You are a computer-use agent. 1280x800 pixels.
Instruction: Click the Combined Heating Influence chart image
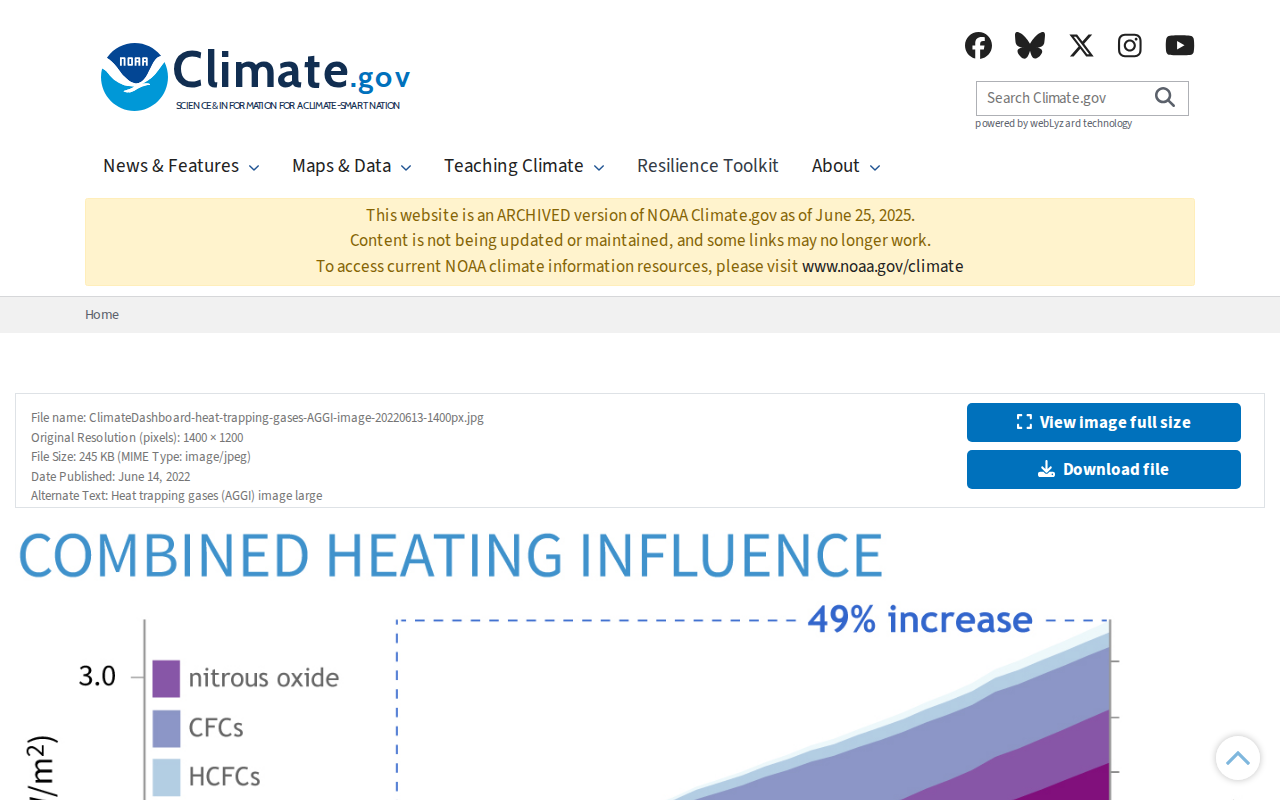640,661
